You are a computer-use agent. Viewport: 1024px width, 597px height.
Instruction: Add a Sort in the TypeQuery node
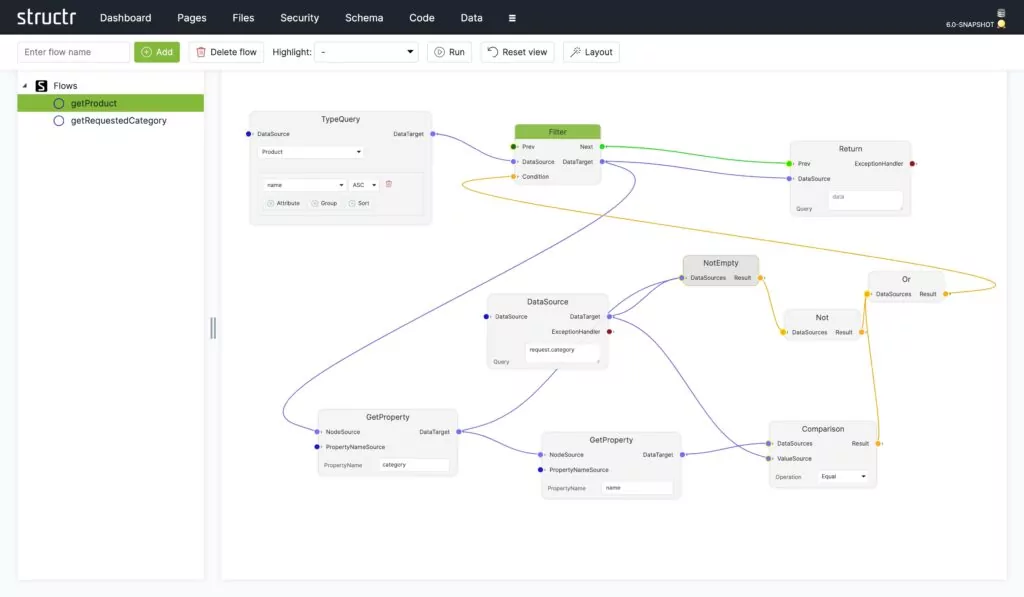tap(359, 203)
